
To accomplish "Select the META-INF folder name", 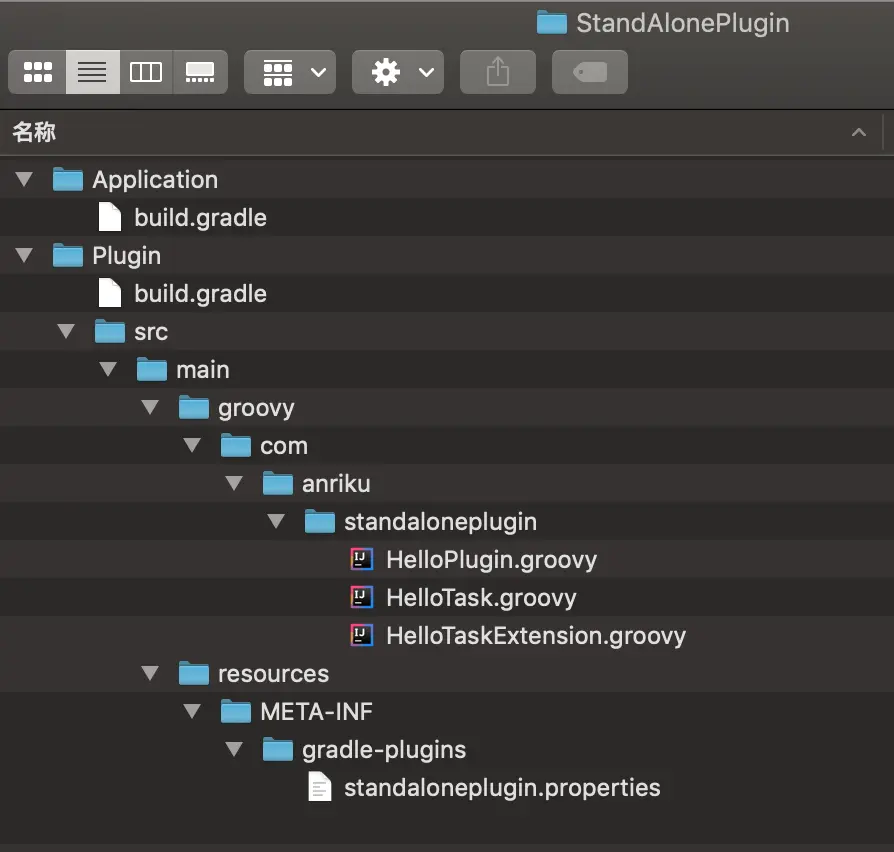I will click(x=316, y=712).
